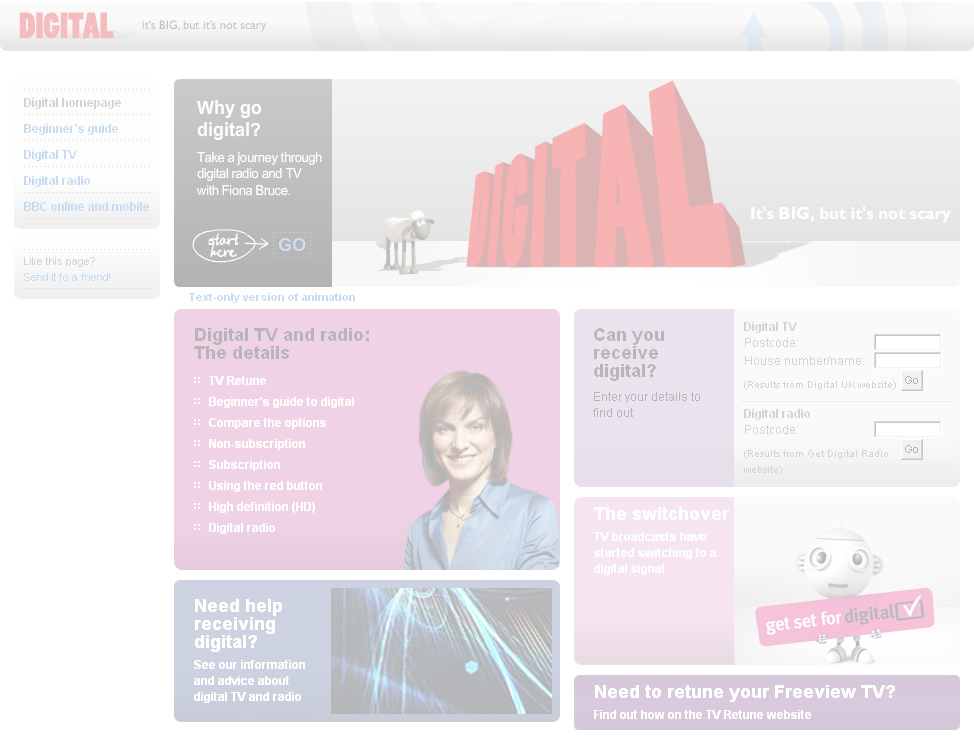Open 'Using the red button' info

(x=264, y=485)
